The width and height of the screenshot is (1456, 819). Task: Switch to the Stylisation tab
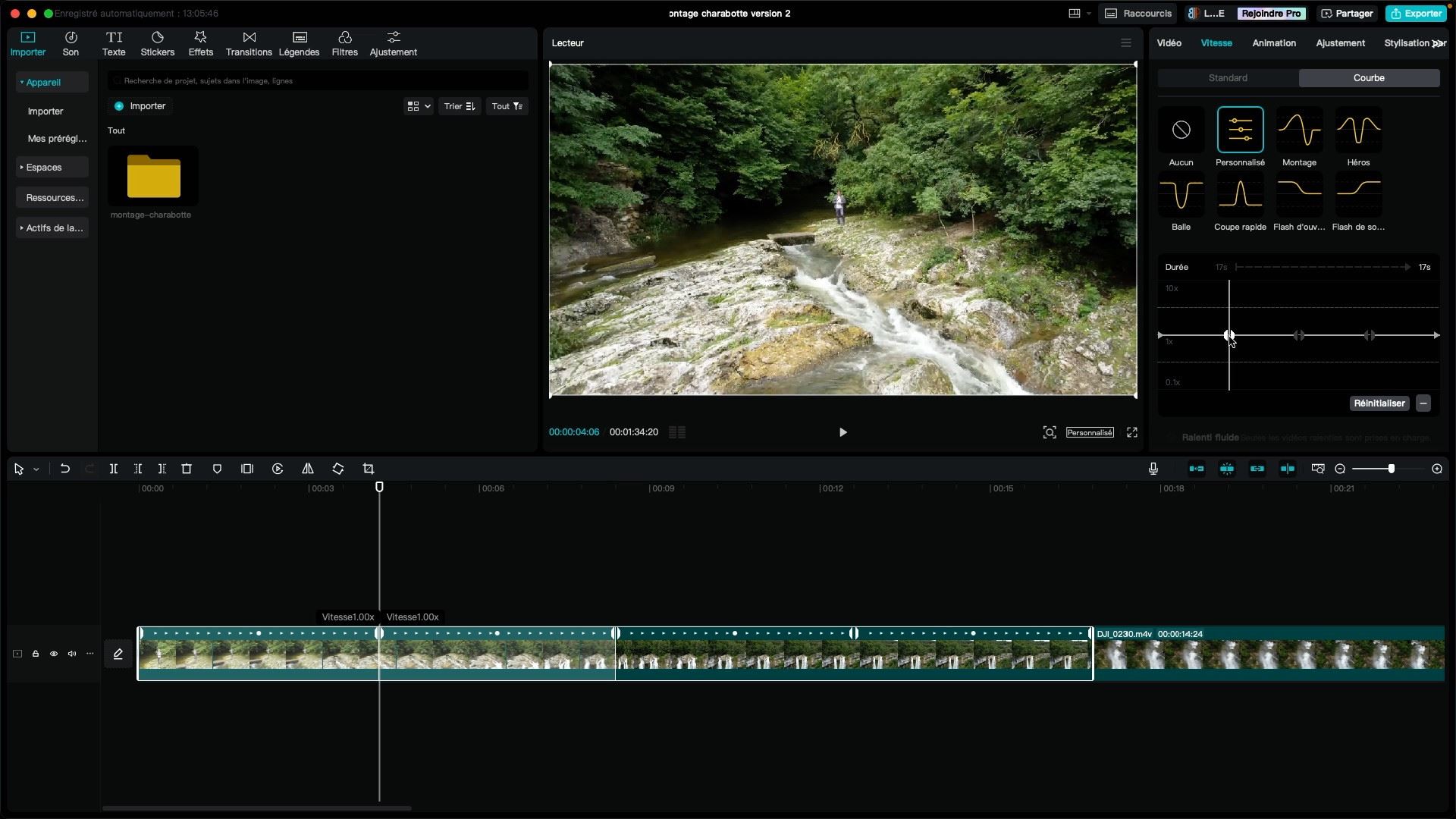(x=1406, y=43)
